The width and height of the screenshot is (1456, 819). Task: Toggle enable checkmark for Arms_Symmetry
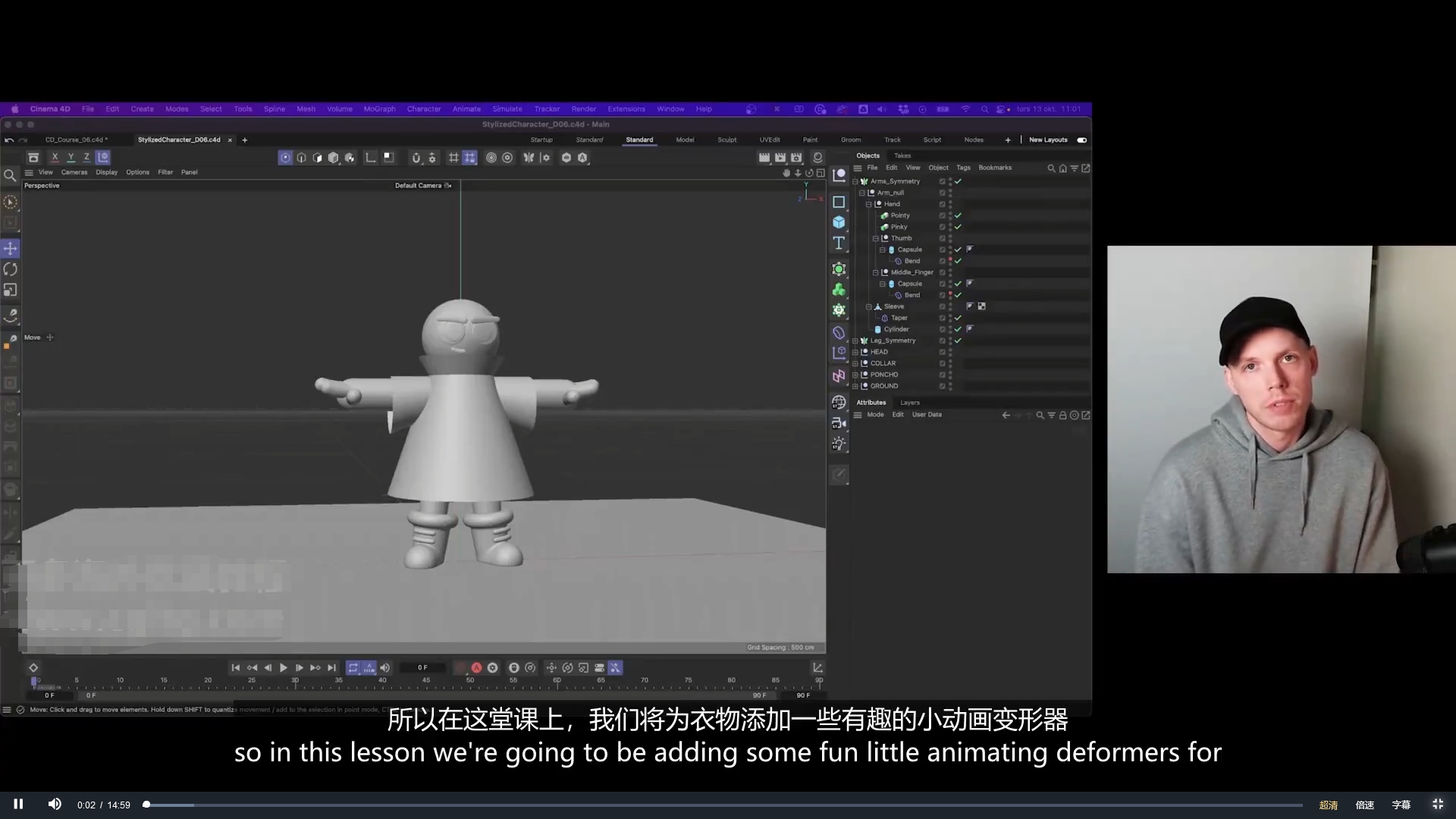tap(958, 182)
